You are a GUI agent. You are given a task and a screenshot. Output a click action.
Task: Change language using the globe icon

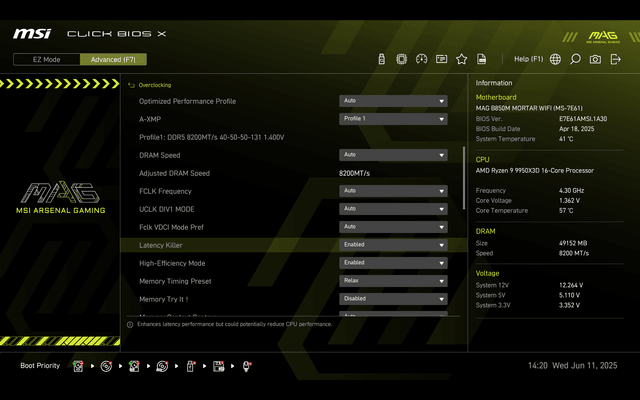point(555,59)
